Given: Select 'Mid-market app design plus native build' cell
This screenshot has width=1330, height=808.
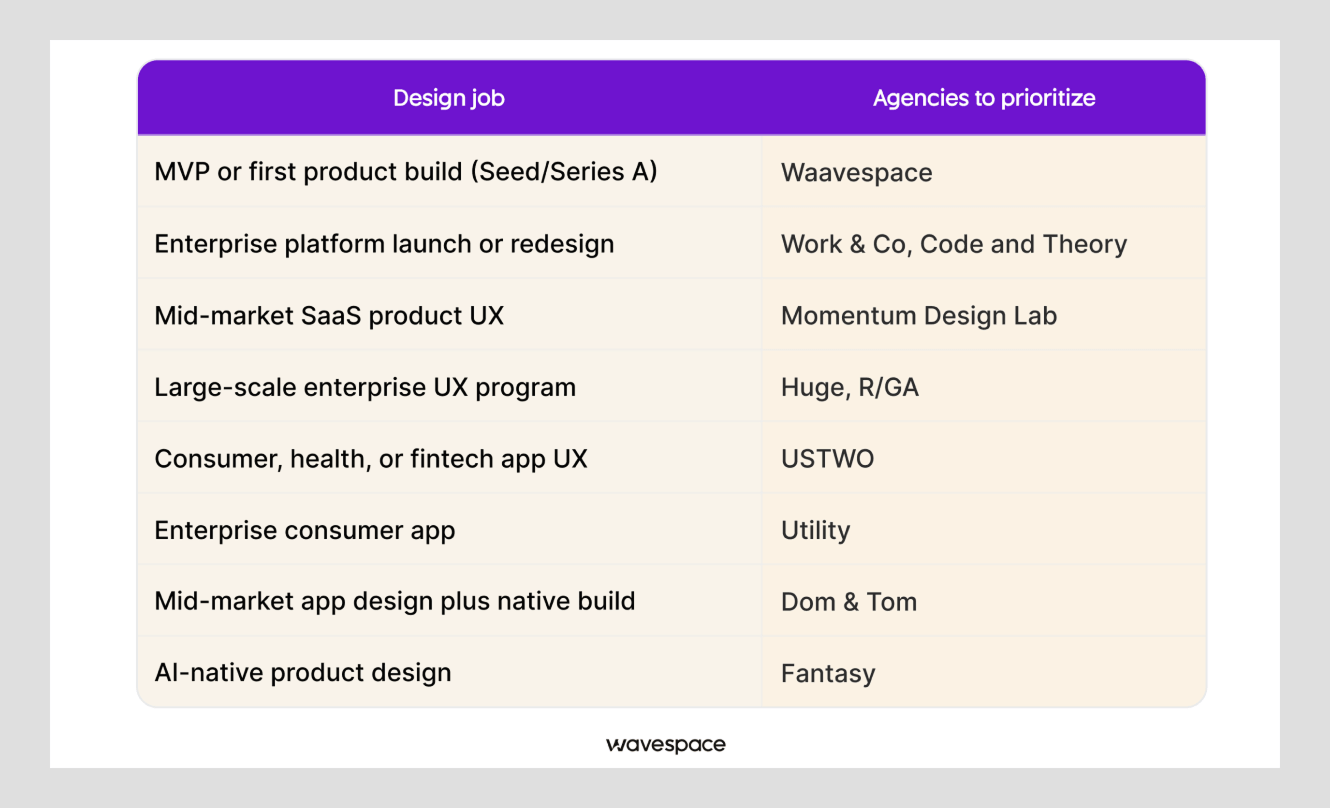Looking at the screenshot, I should click(x=450, y=601).
